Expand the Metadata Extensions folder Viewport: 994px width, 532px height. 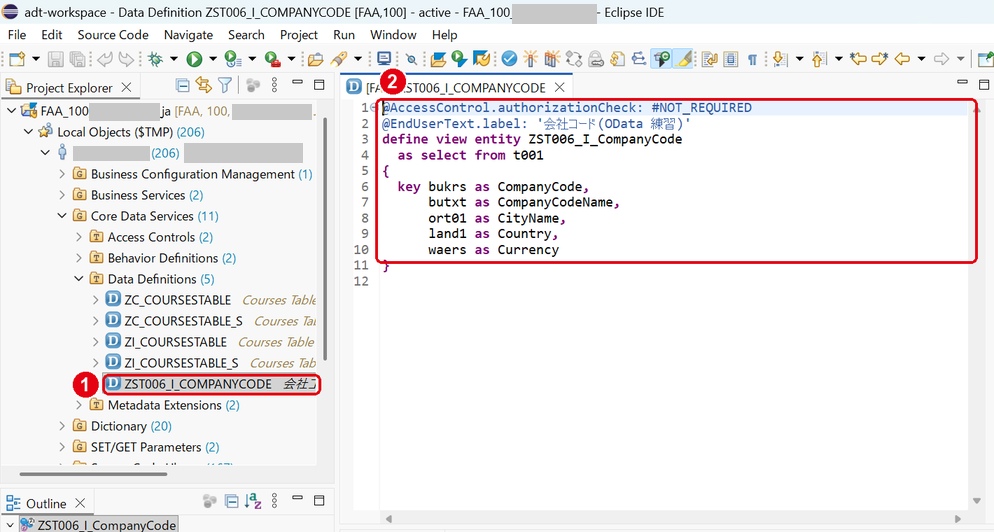79,405
